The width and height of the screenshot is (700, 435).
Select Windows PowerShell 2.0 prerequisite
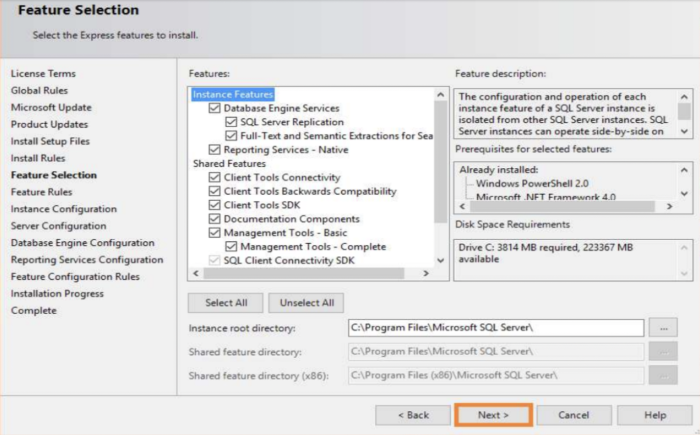532,184
